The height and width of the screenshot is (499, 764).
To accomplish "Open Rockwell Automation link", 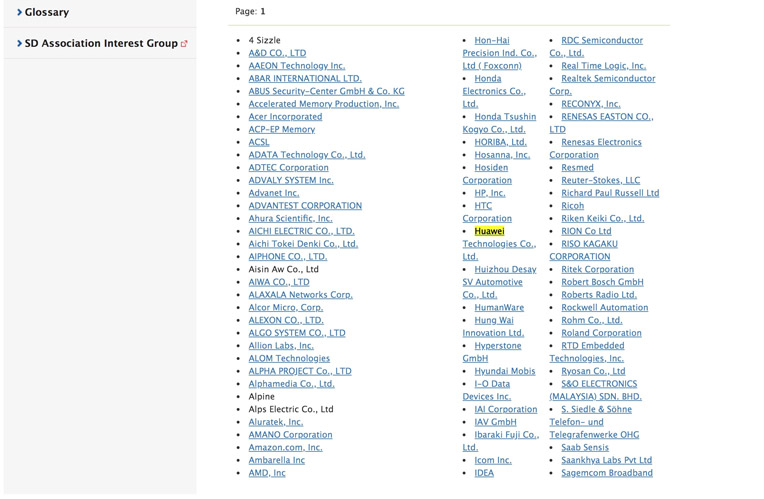I will click(605, 307).
